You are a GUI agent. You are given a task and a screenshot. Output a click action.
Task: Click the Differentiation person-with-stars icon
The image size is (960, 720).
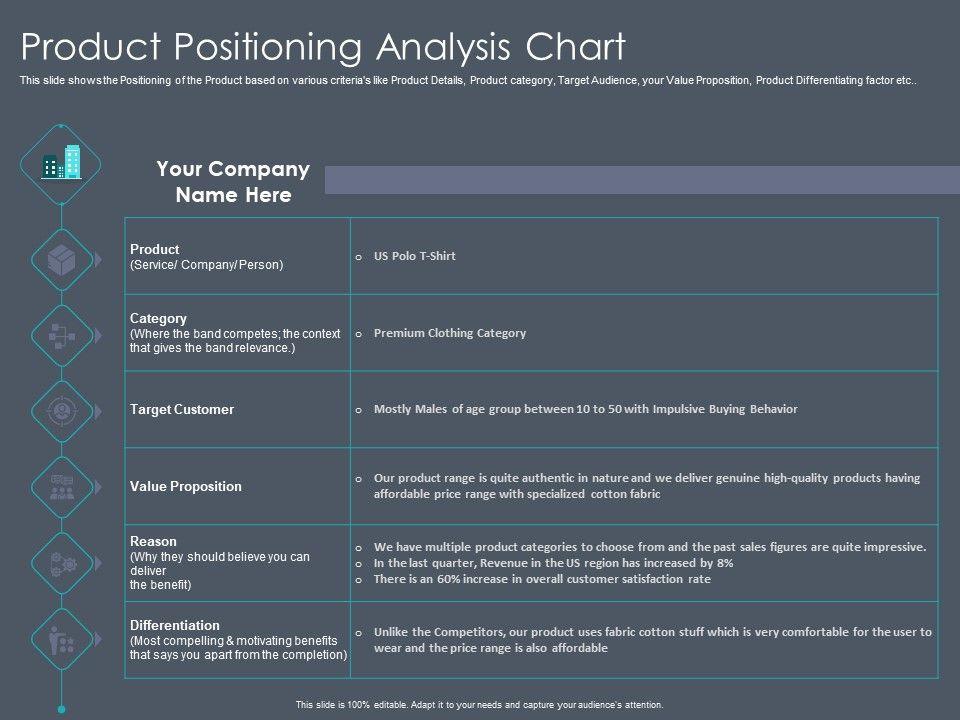pyautogui.click(x=61, y=638)
